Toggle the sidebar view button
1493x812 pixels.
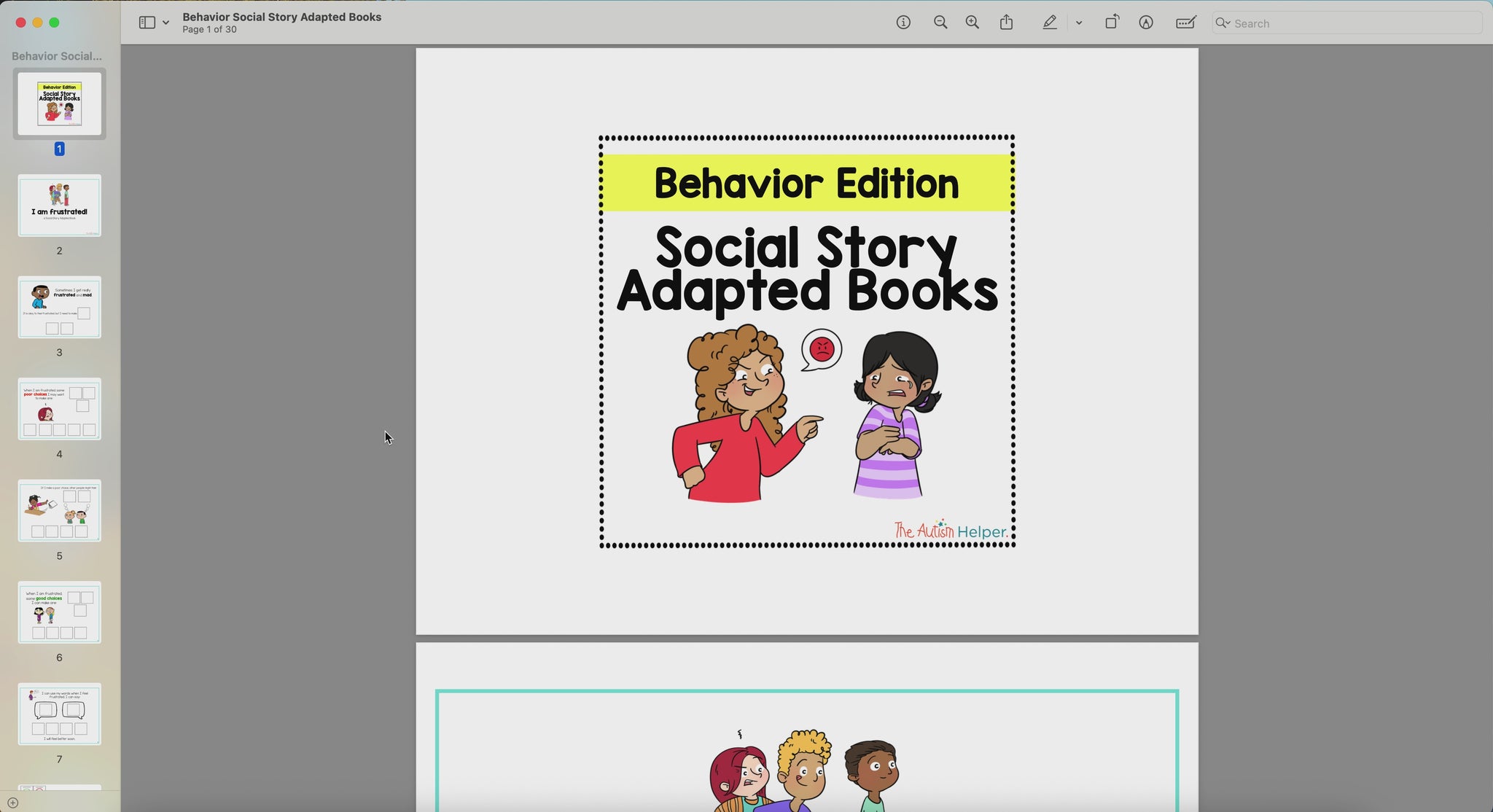tap(147, 23)
